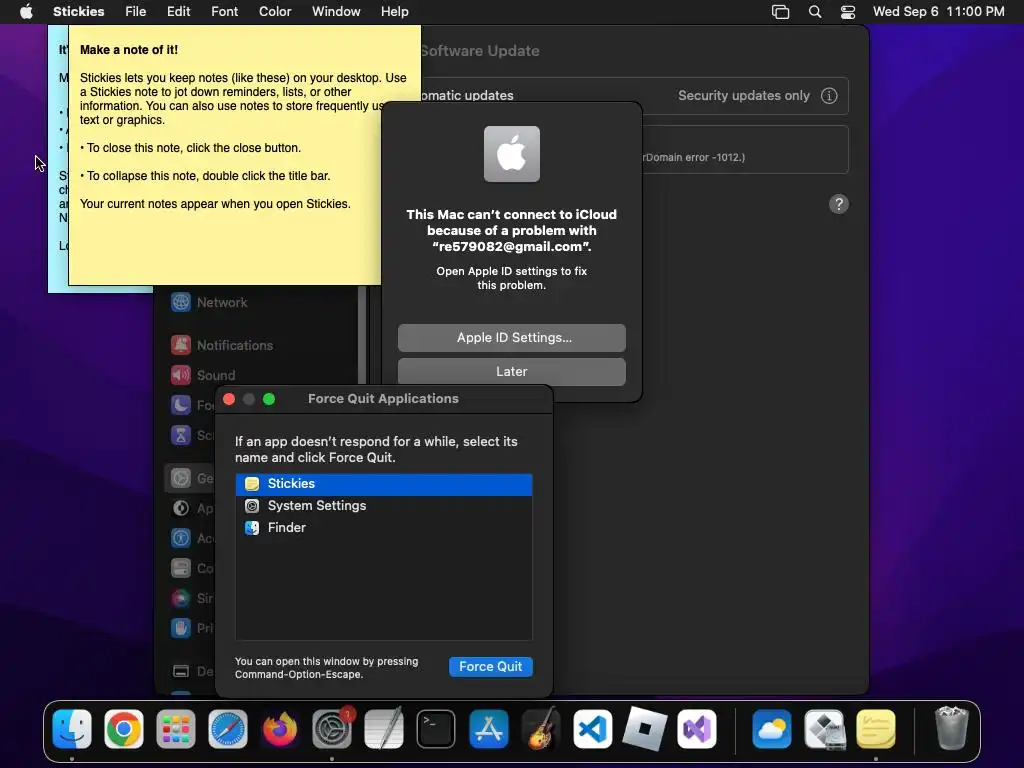The image size is (1024, 768).
Task: Open the Apple menu
Action: [x=26, y=11]
